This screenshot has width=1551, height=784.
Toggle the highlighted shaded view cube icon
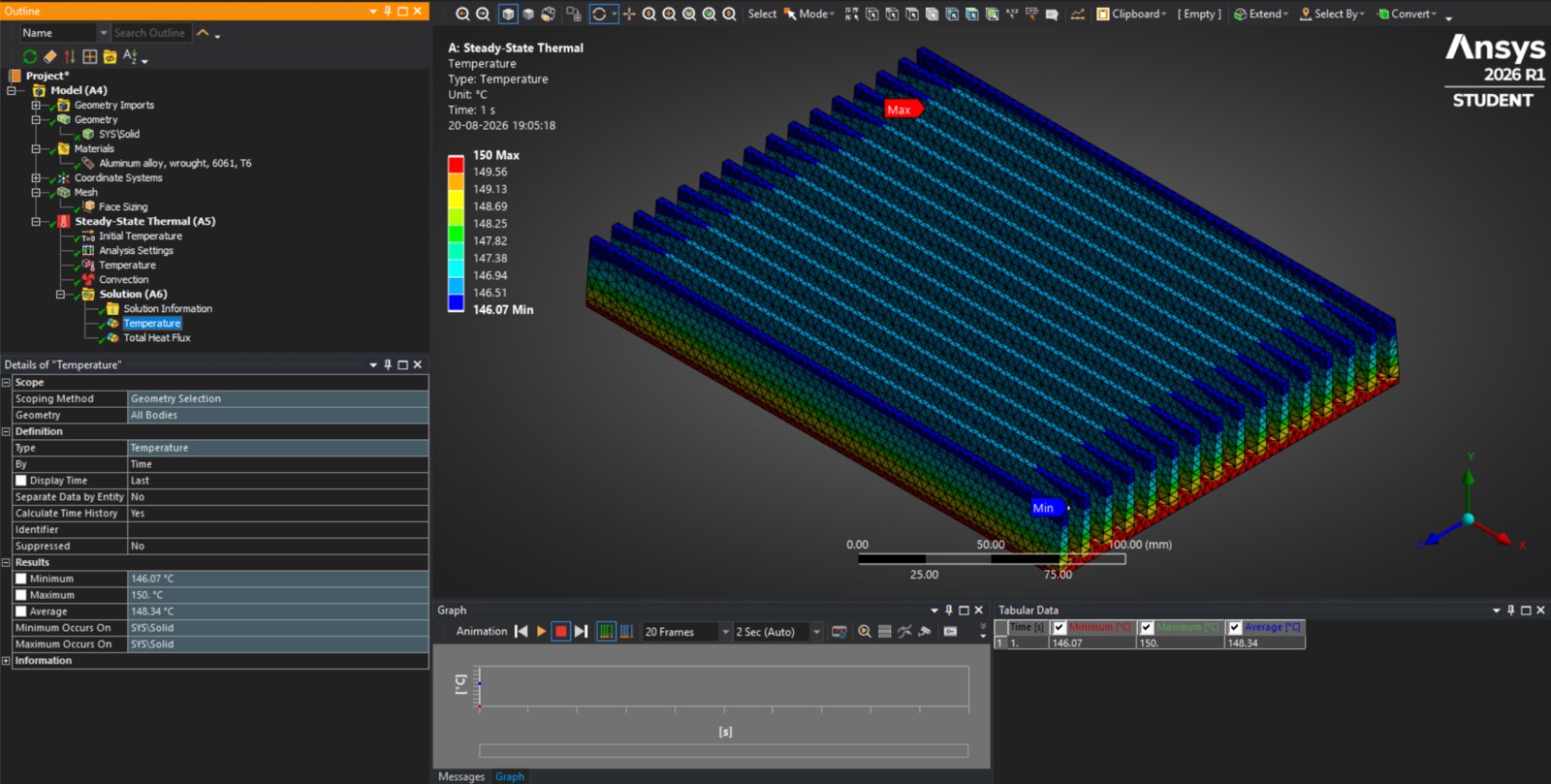pos(508,14)
